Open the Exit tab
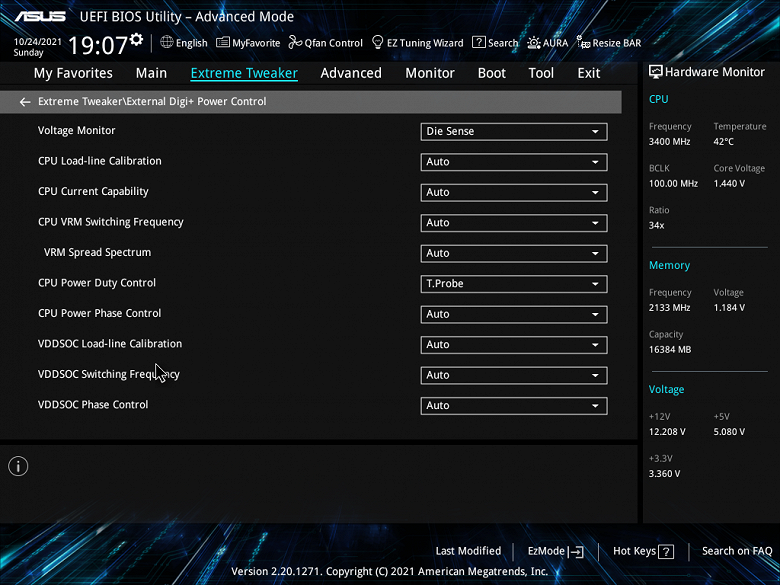The width and height of the screenshot is (780, 585). tap(588, 73)
